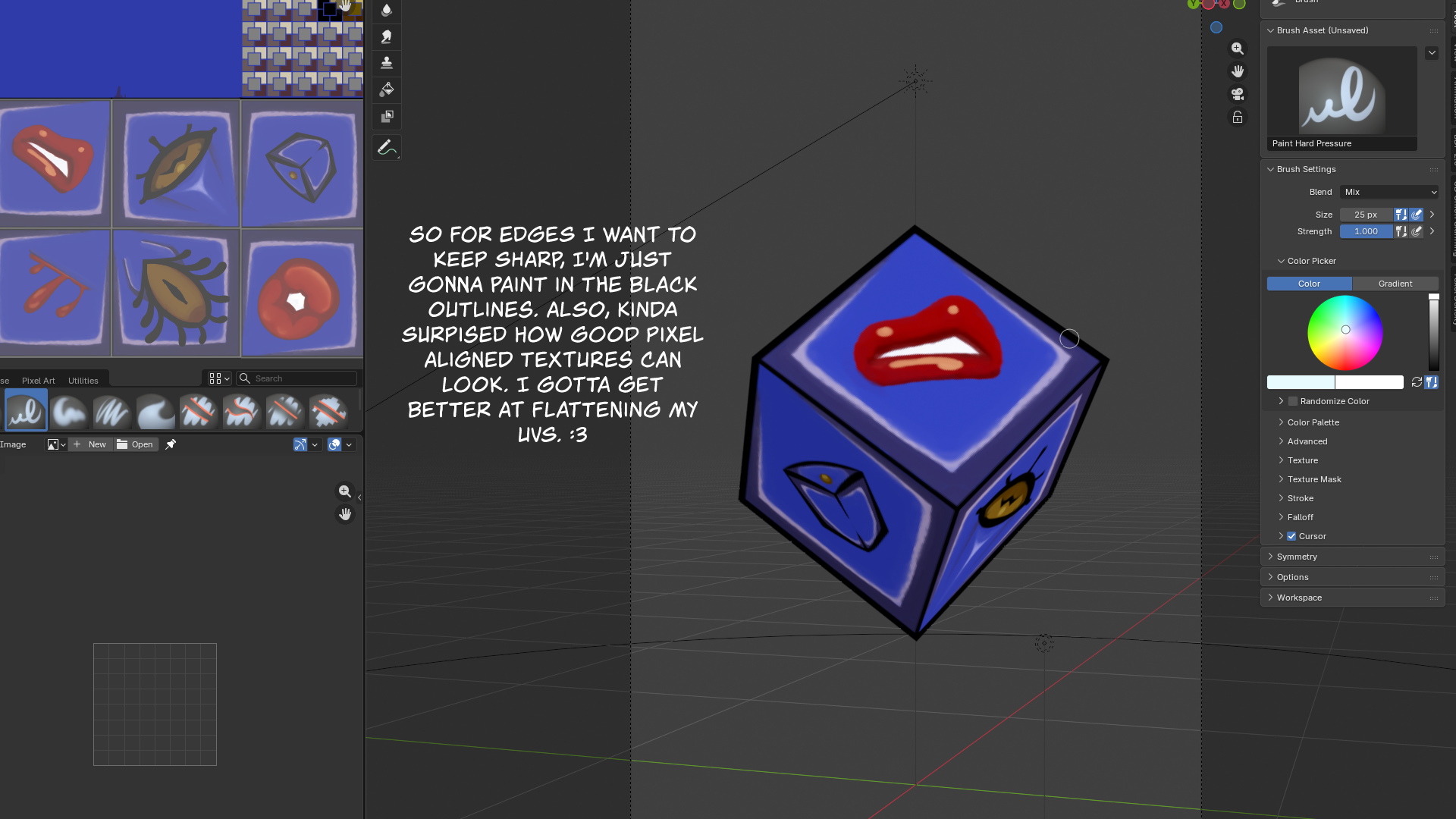
Task: Select the wave-shaped brush thumbnail
Action: [155, 410]
